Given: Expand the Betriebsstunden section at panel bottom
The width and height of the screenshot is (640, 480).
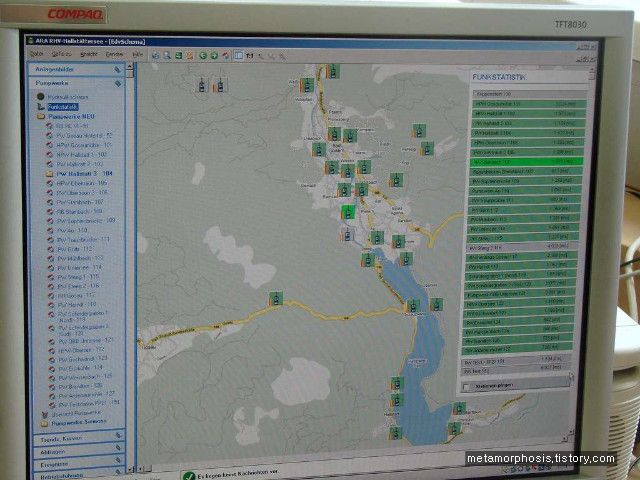Looking at the screenshot, I should 79,475.
